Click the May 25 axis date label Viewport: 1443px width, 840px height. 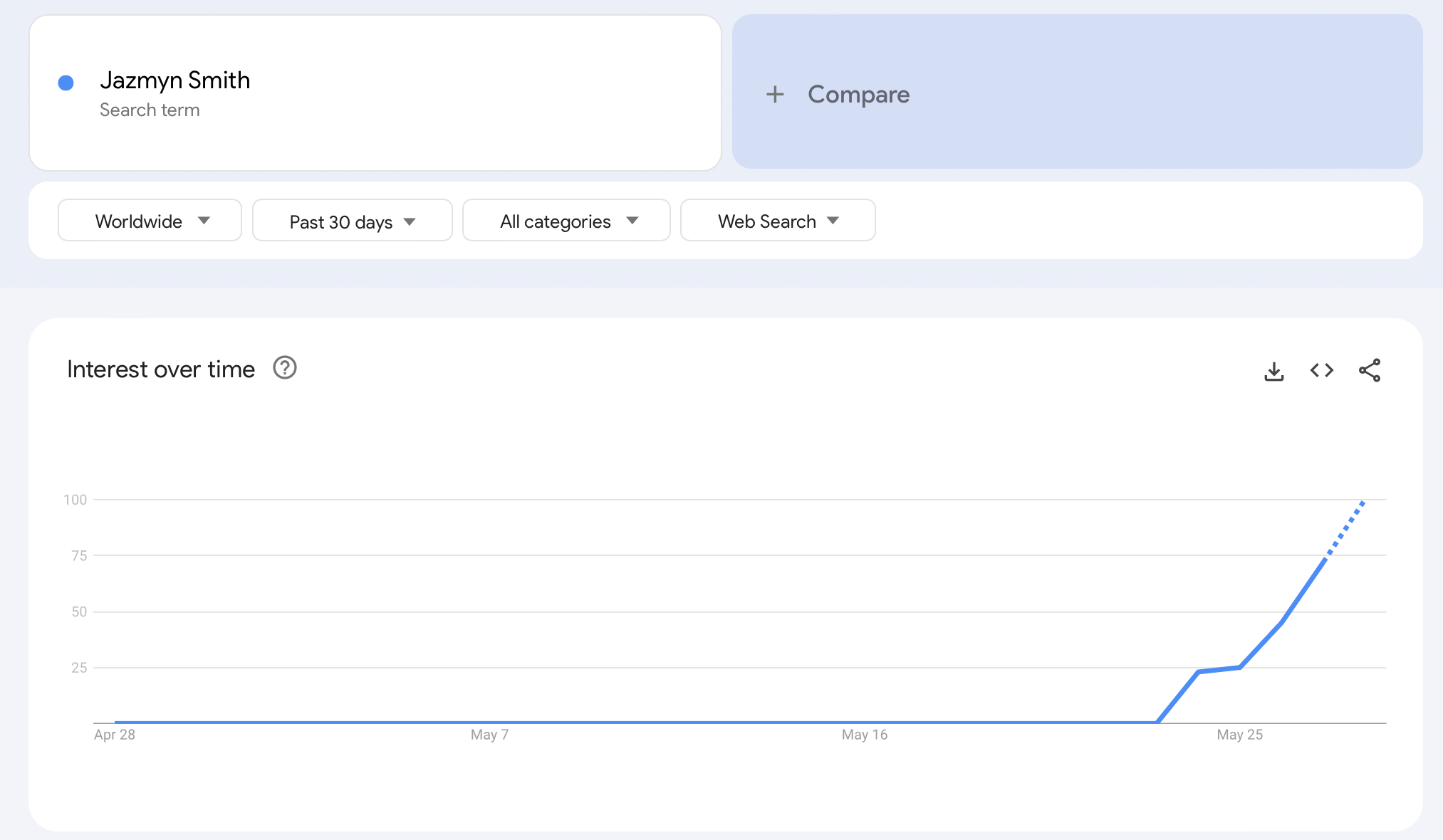pyautogui.click(x=1239, y=735)
